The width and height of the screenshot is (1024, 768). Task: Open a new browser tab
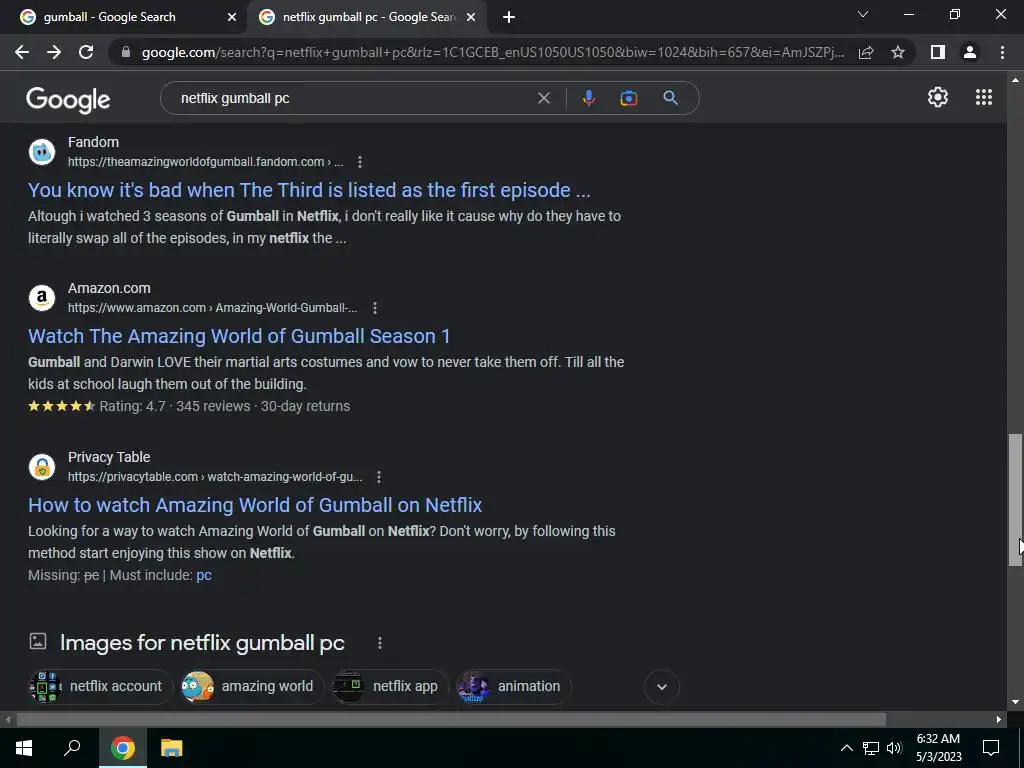509,18
